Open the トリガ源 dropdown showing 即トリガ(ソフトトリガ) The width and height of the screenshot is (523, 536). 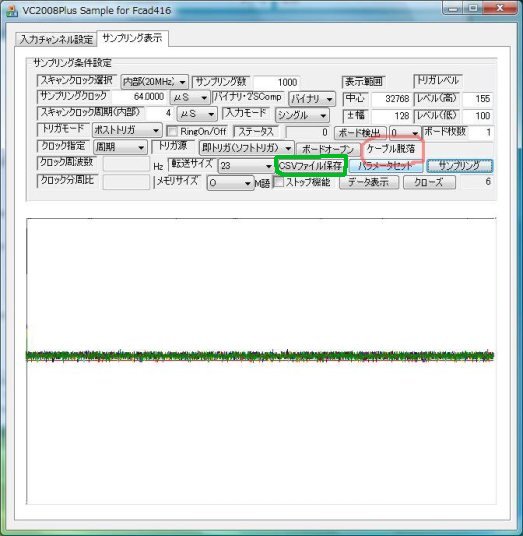click(x=246, y=148)
